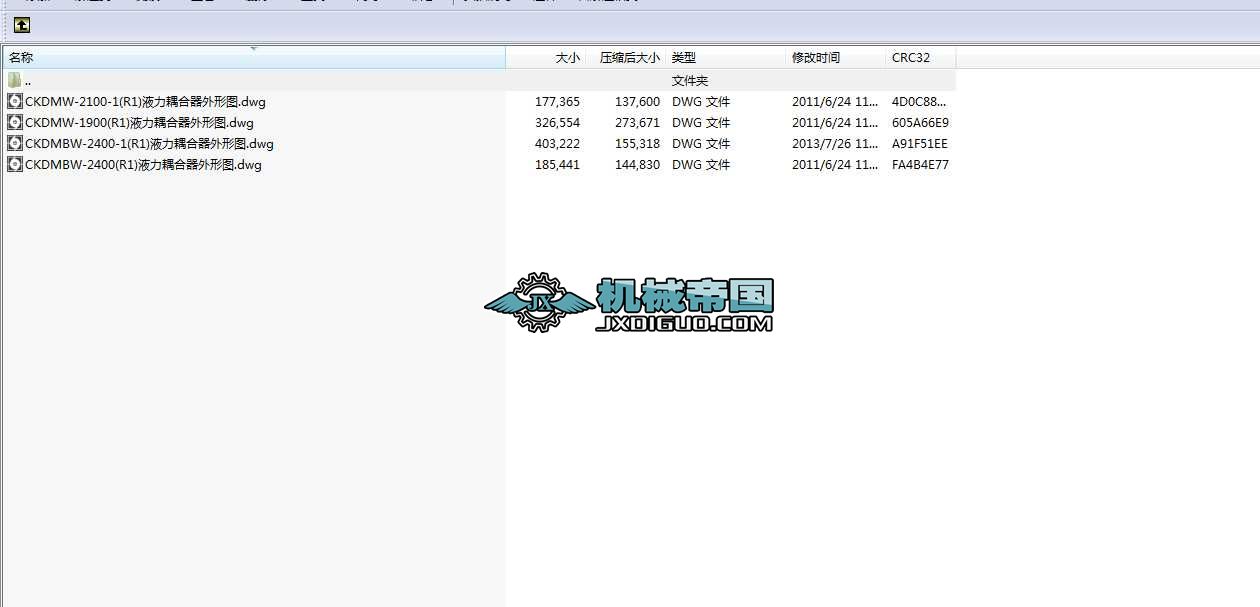
Task: Click CRC32 value A91F51EE
Action: pos(920,143)
